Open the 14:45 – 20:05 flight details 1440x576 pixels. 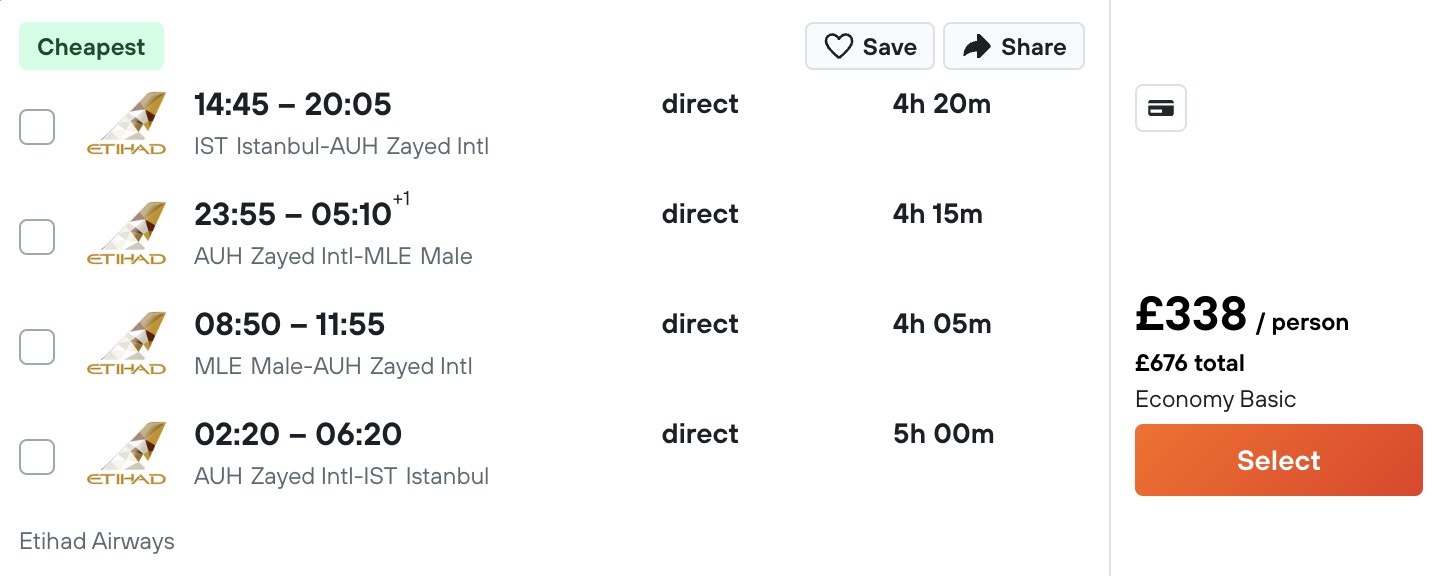click(293, 104)
